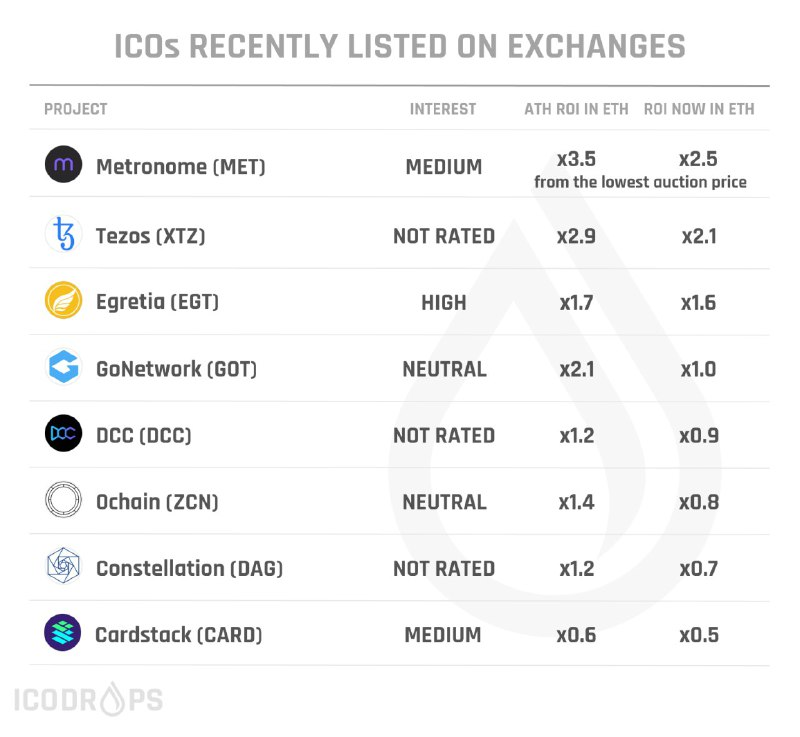Open the Cardstack (CARD) project name
800x737 pixels.
179,635
